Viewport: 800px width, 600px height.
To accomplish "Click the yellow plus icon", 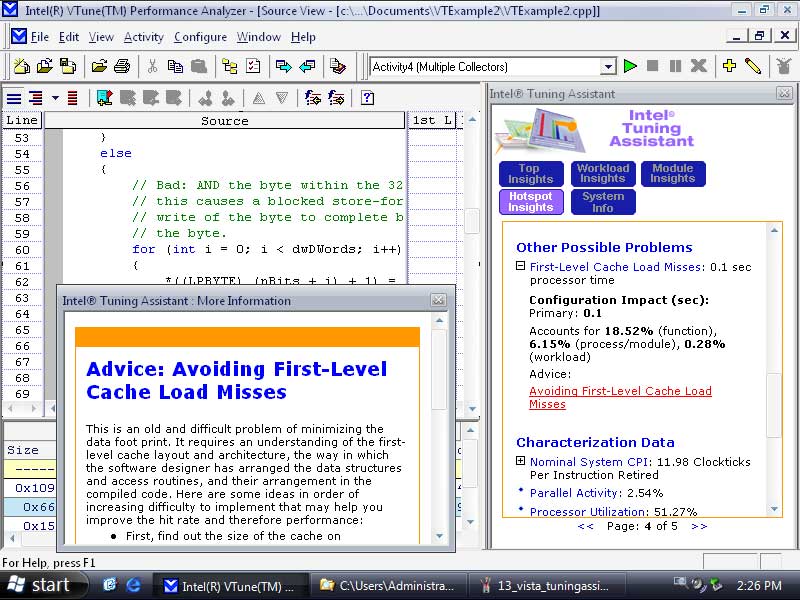I will click(730, 66).
